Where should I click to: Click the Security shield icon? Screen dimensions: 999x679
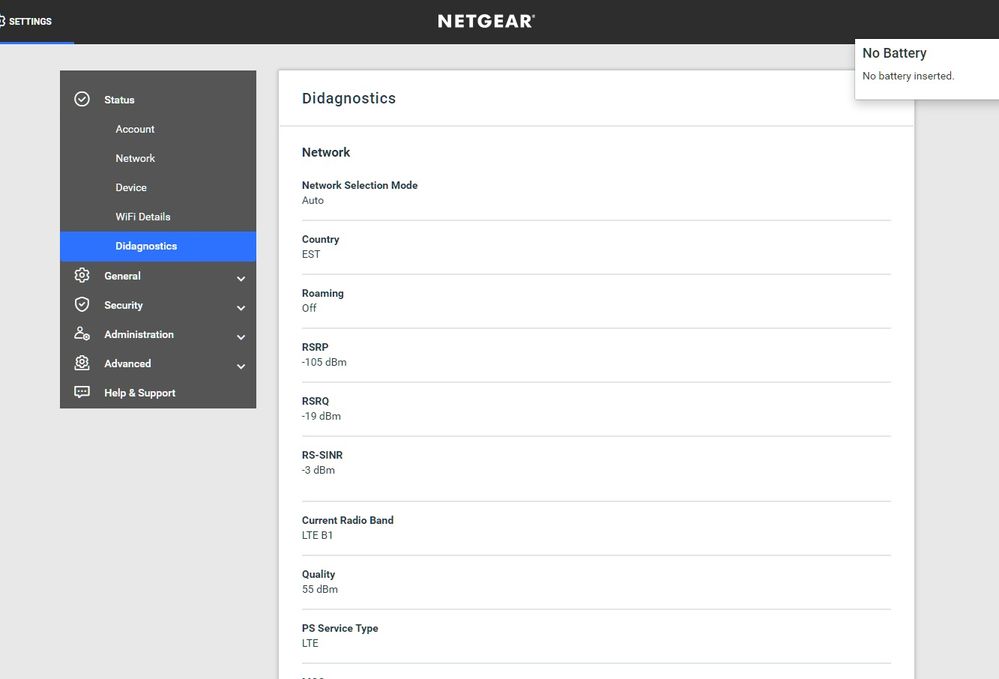(82, 305)
